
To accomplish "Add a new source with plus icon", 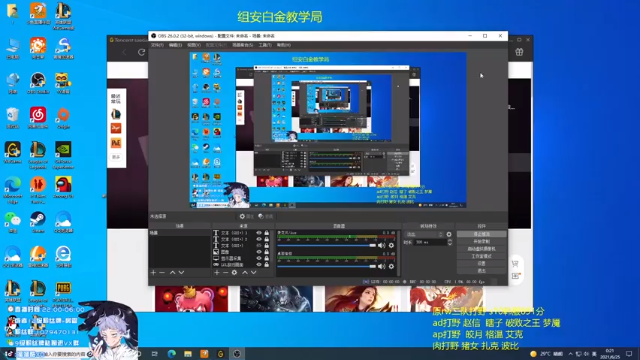I will (x=217, y=272).
